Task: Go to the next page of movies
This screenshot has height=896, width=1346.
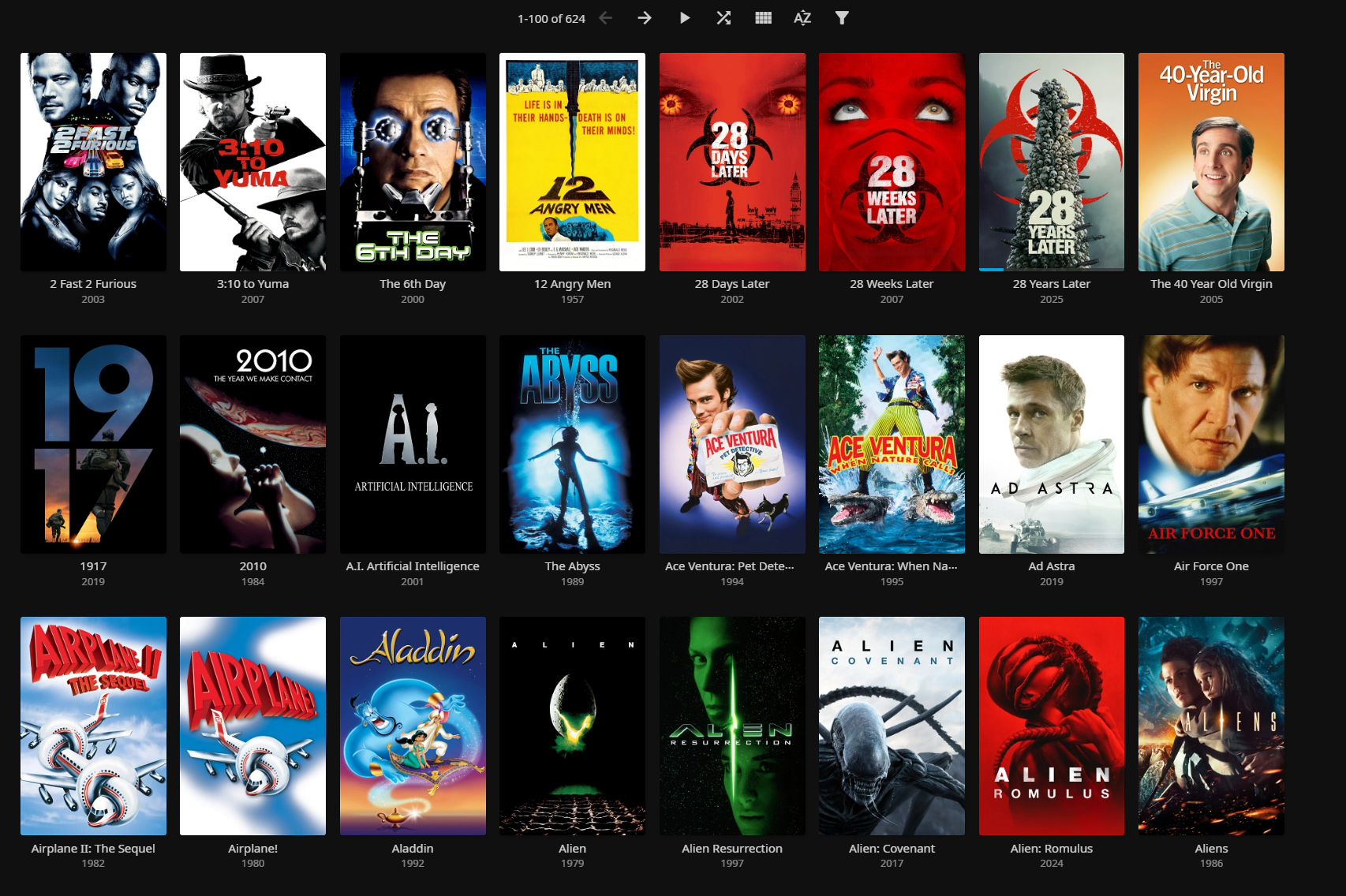Action: 645,18
